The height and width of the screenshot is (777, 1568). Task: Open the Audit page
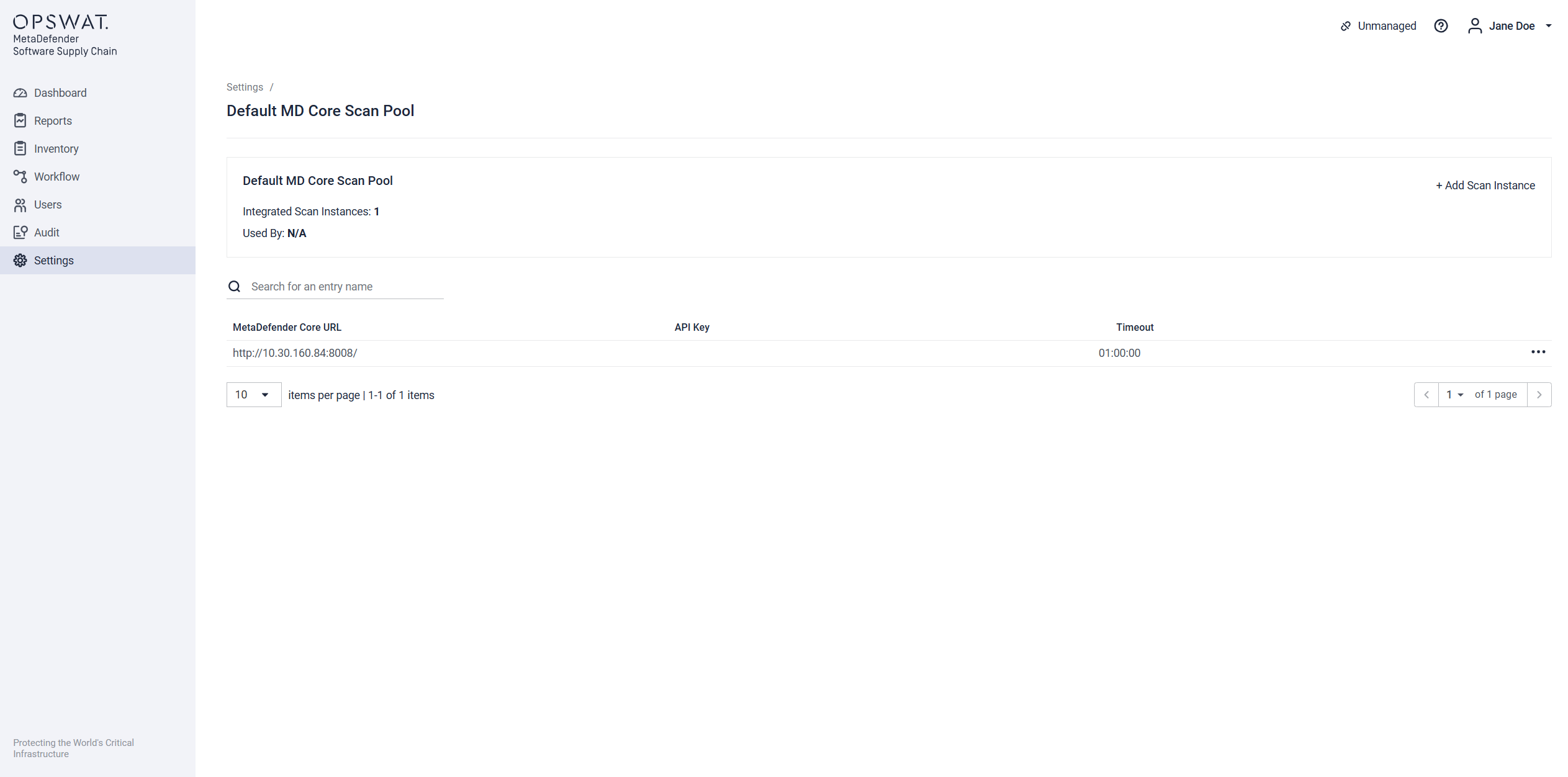[97, 233]
